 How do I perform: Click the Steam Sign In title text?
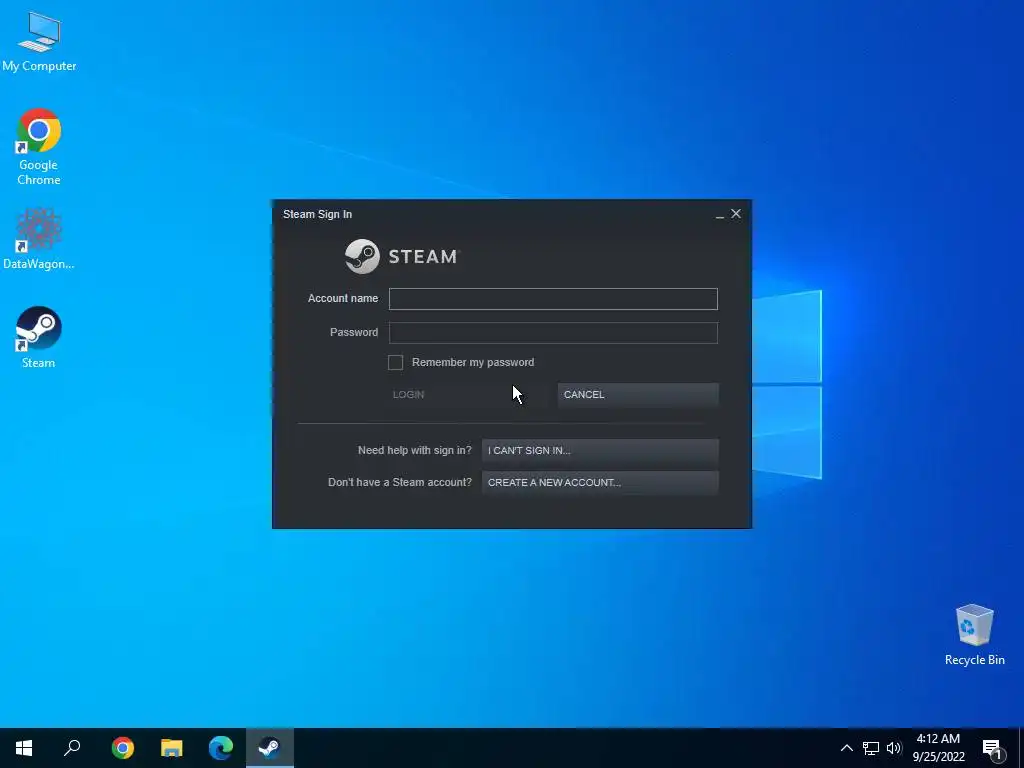317,214
